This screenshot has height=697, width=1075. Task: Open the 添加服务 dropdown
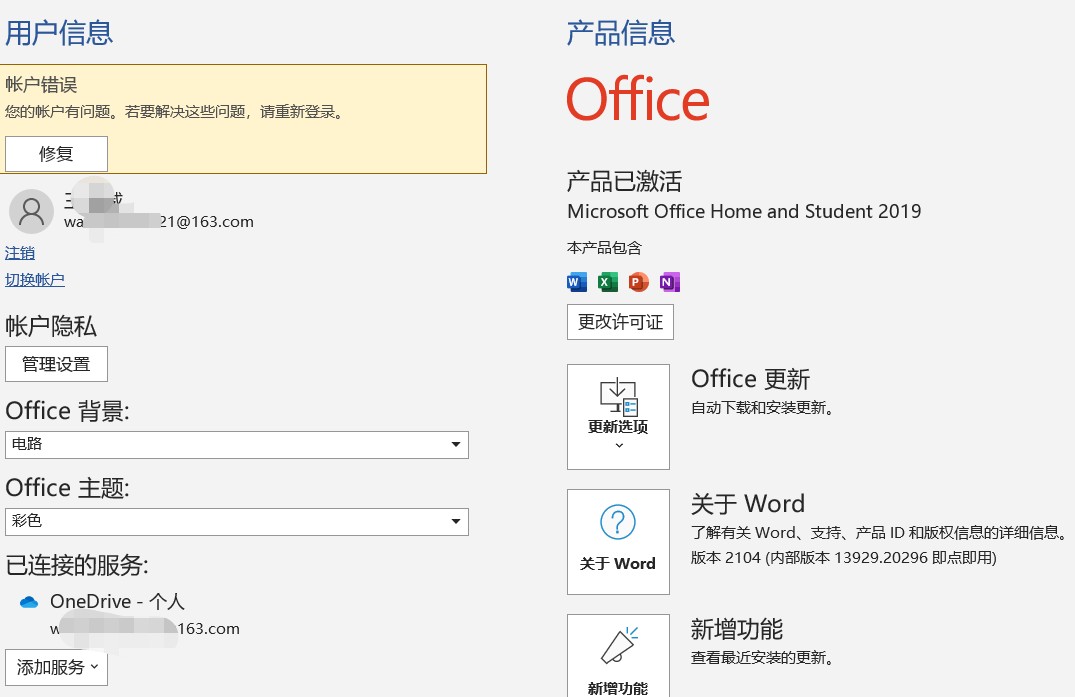point(56,668)
